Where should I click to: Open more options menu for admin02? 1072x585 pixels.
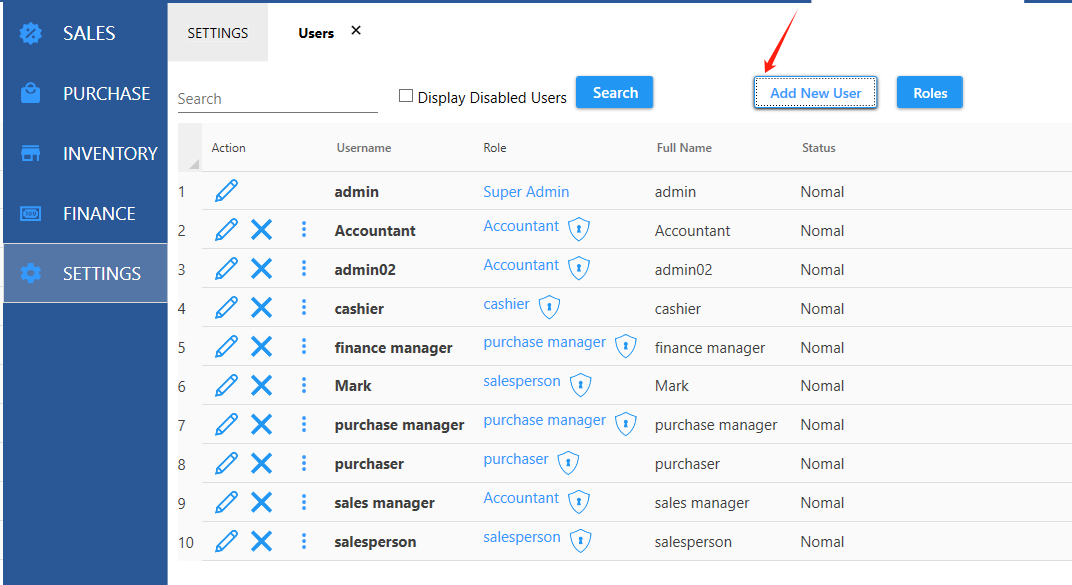pyautogui.click(x=304, y=269)
